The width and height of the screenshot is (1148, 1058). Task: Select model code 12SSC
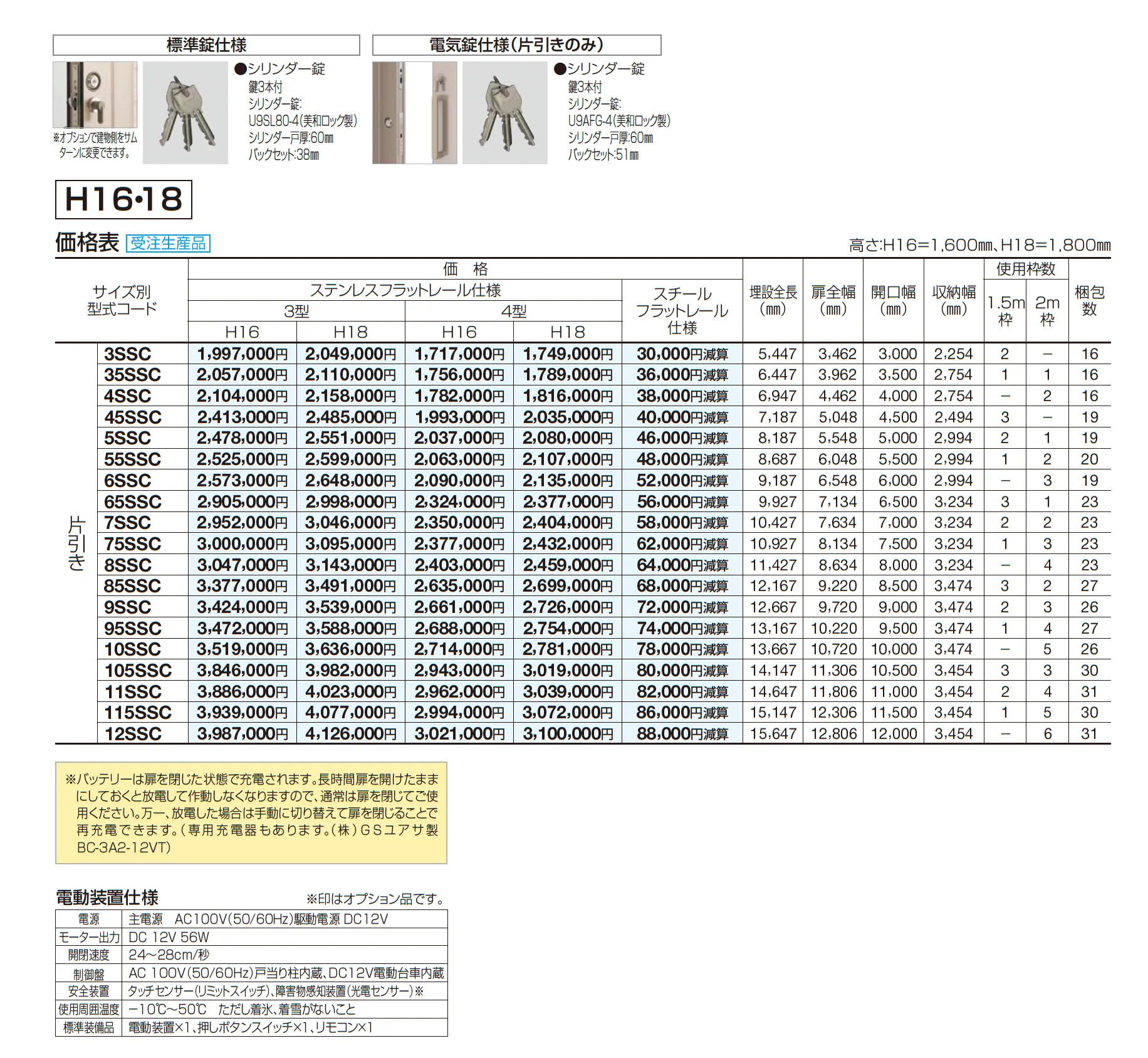133,734
